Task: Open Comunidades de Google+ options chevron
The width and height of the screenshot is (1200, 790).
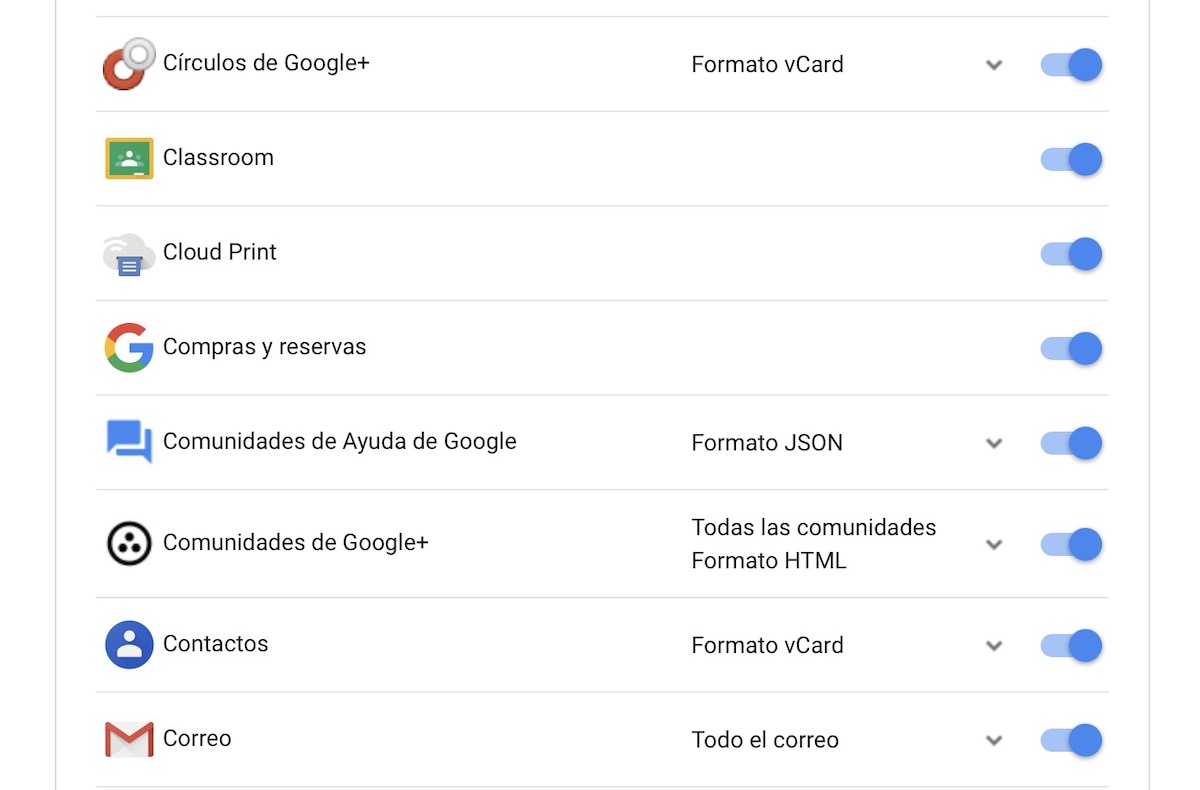Action: click(994, 545)
